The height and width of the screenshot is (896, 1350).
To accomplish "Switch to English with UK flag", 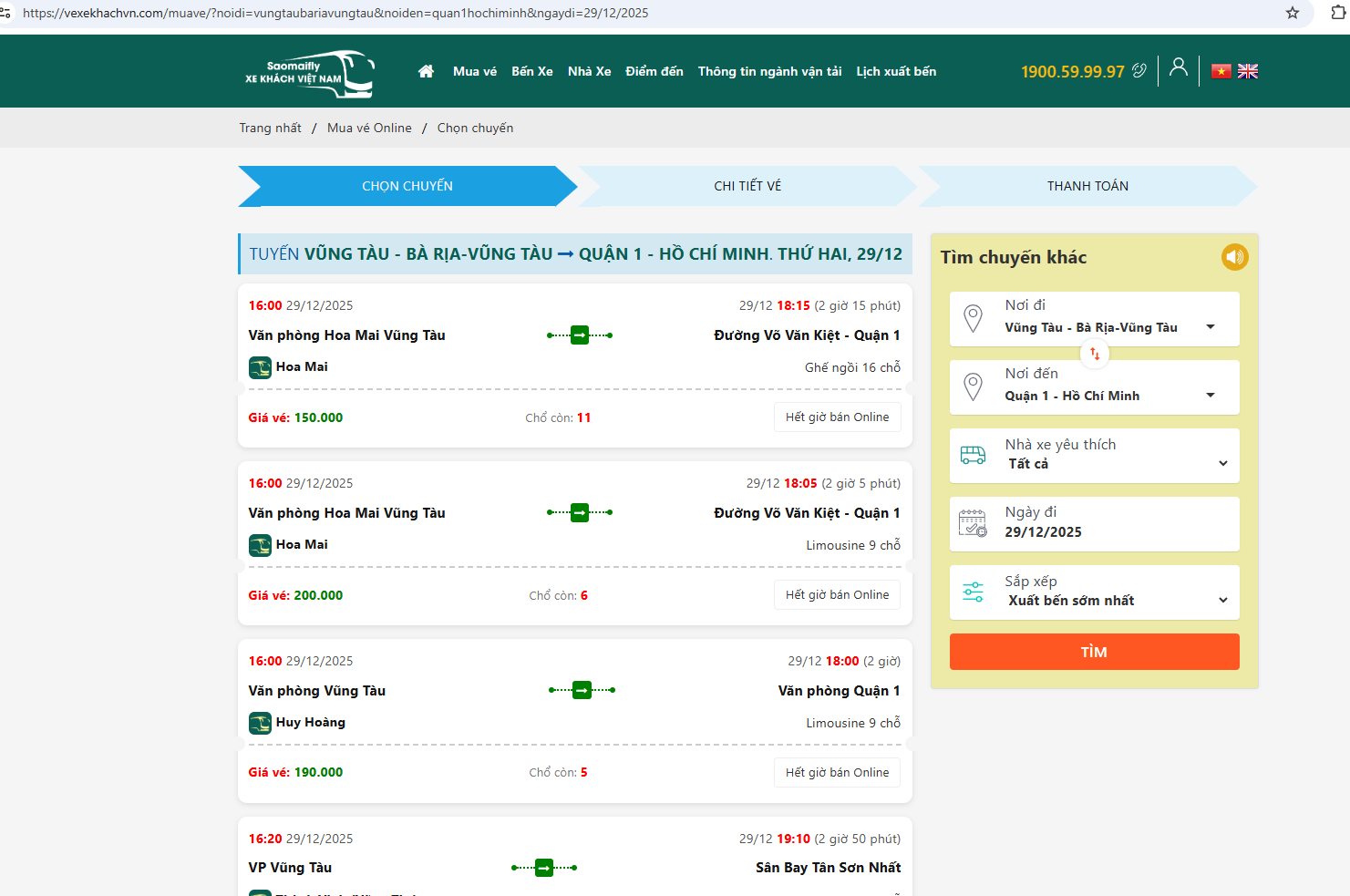I will 1248,71.
